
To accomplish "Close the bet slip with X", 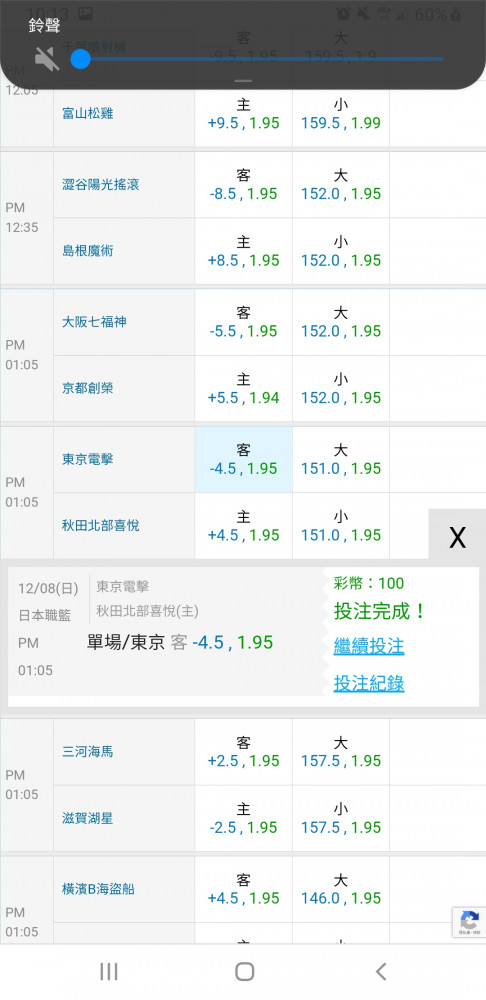I will coord(457,538).
